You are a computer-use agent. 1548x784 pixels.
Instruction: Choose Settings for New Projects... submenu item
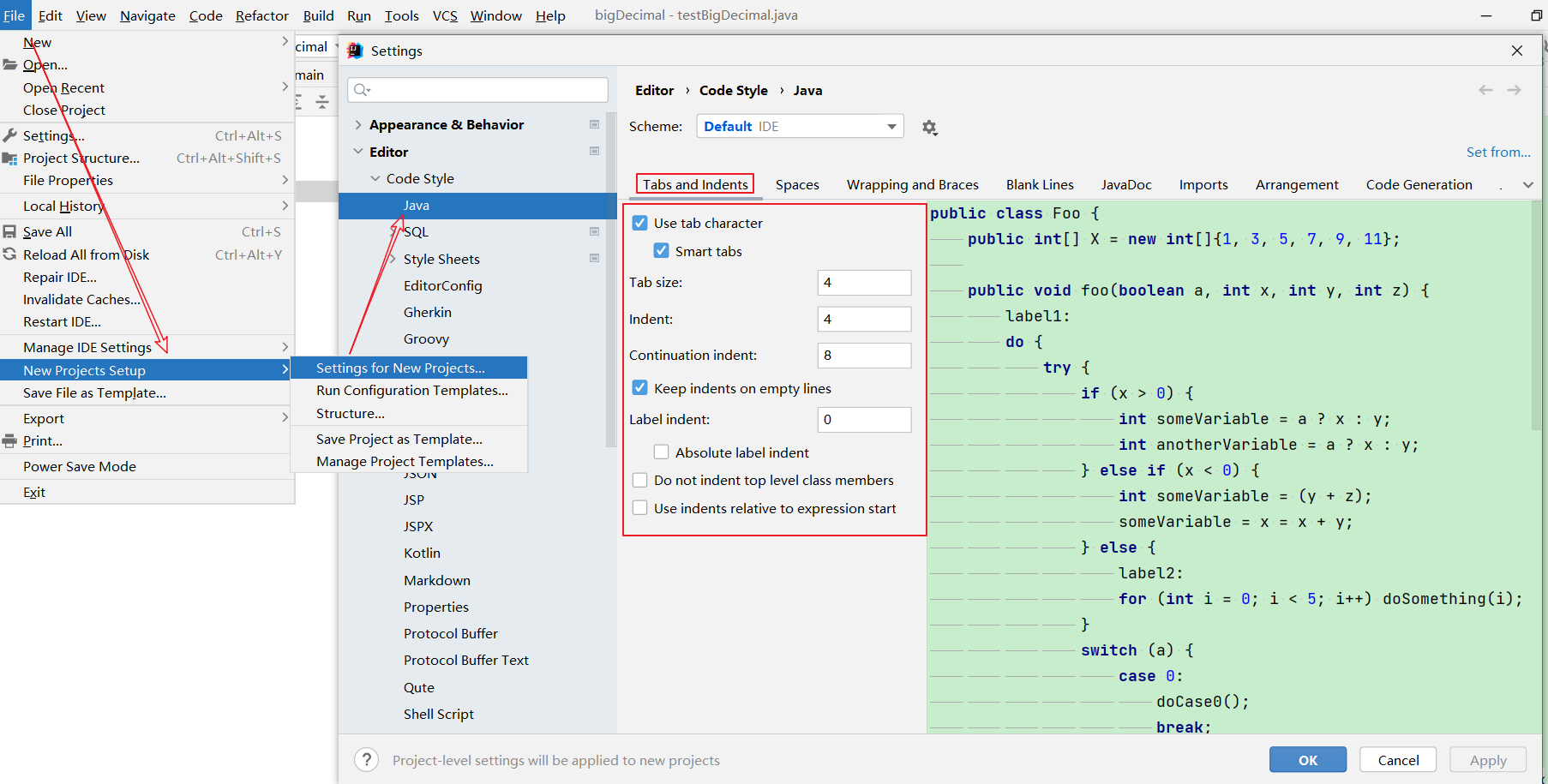pyautogui.click(x=409, y=368)
